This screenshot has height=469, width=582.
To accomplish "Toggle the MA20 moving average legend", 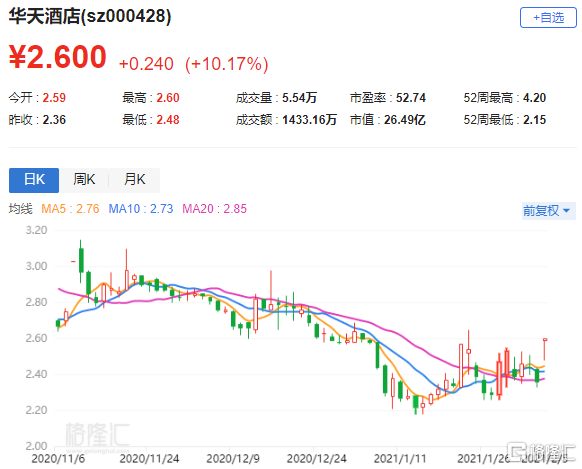I will (x=214, y=209).
